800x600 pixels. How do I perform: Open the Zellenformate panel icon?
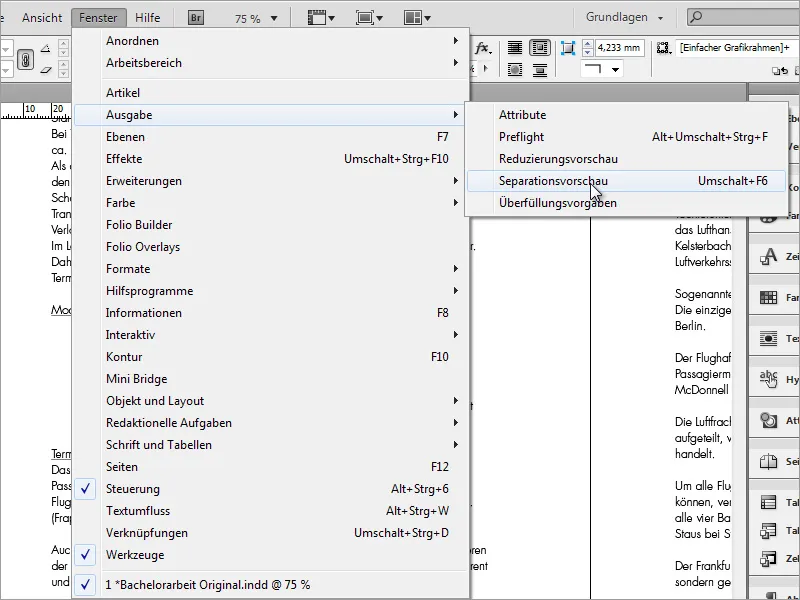click(768, 559)
